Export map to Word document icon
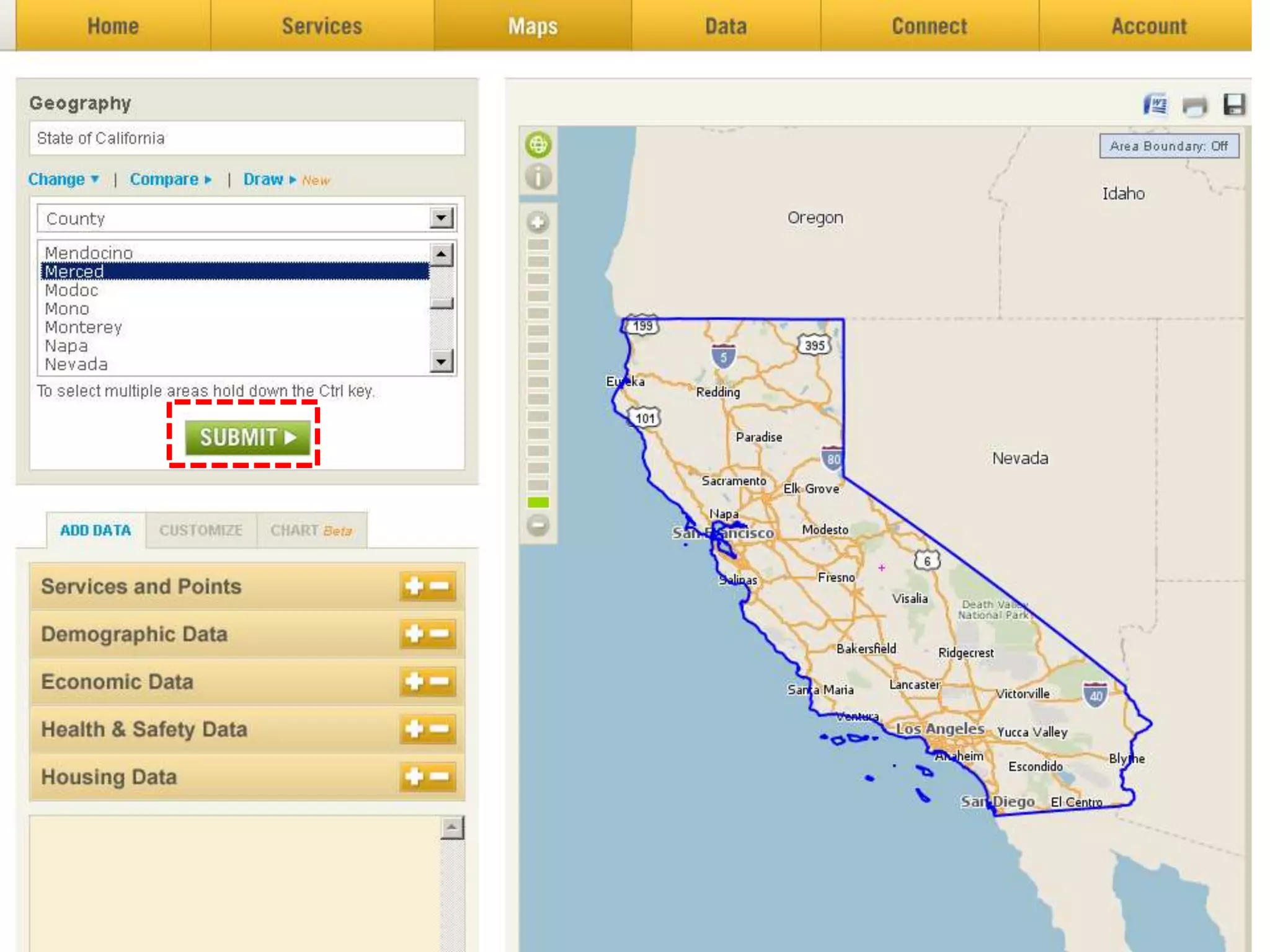Image resolution: width=1270 pixels, height=952 pixels. 1155,105
